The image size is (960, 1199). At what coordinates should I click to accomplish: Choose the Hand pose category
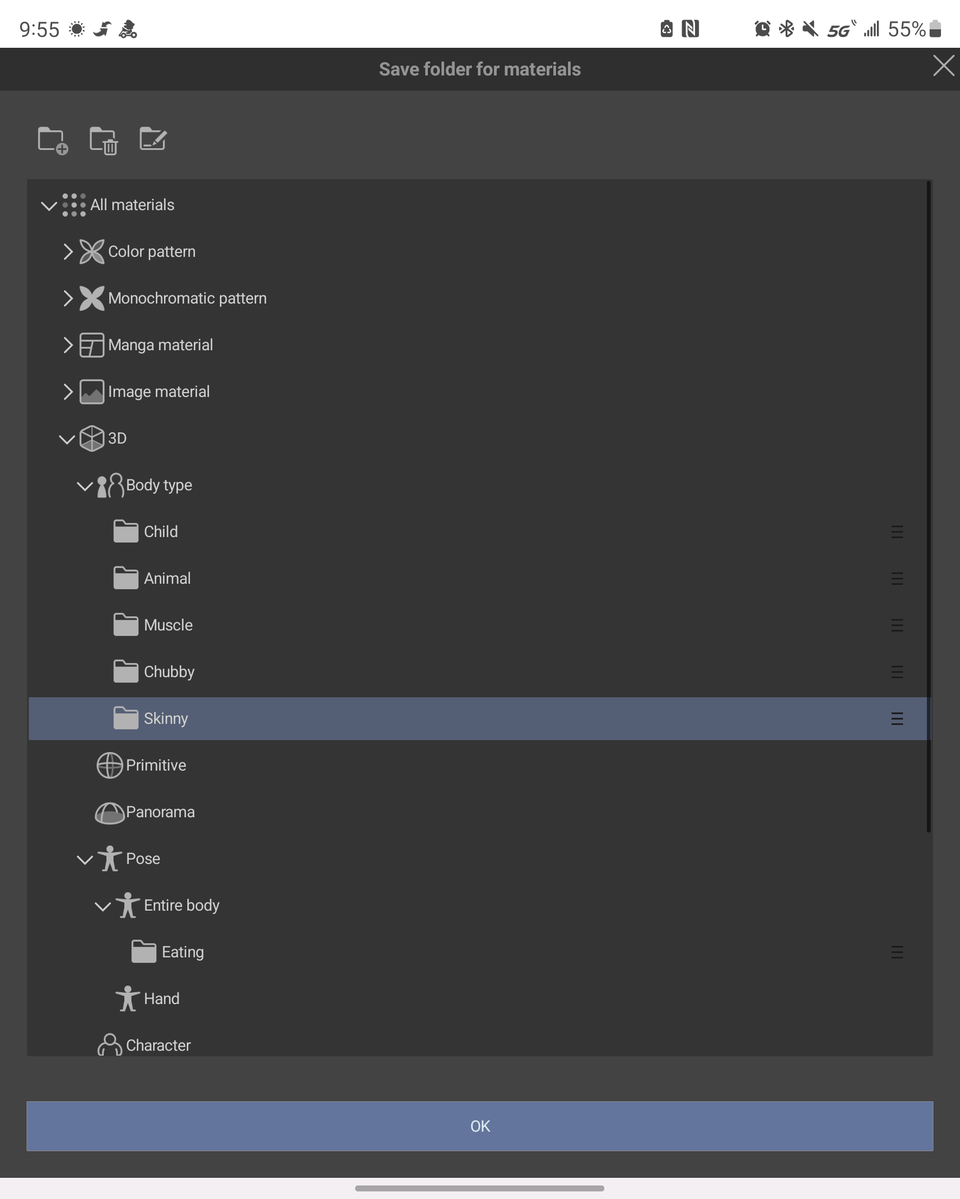click(x=161, y=999)
